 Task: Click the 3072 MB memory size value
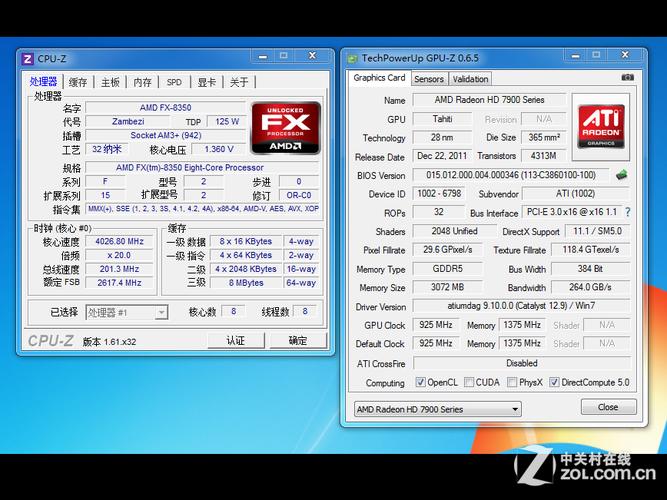pyautogui.click(x=448, y=287)
